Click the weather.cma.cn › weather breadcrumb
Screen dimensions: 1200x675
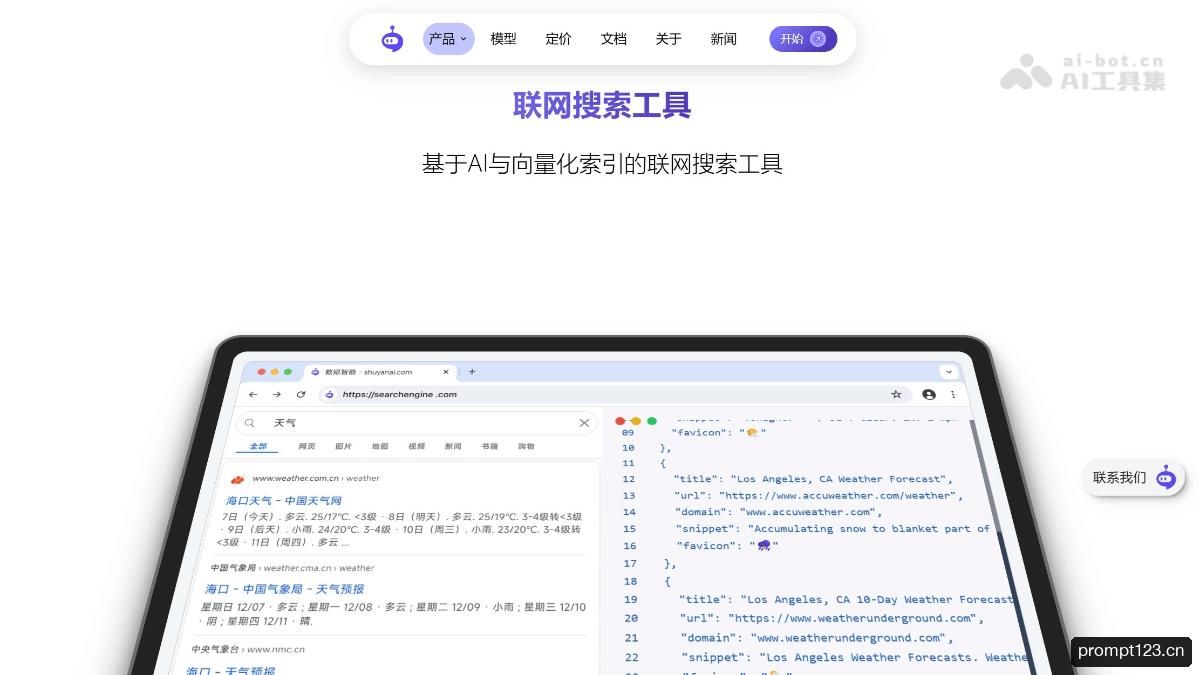tap(319, 568)
